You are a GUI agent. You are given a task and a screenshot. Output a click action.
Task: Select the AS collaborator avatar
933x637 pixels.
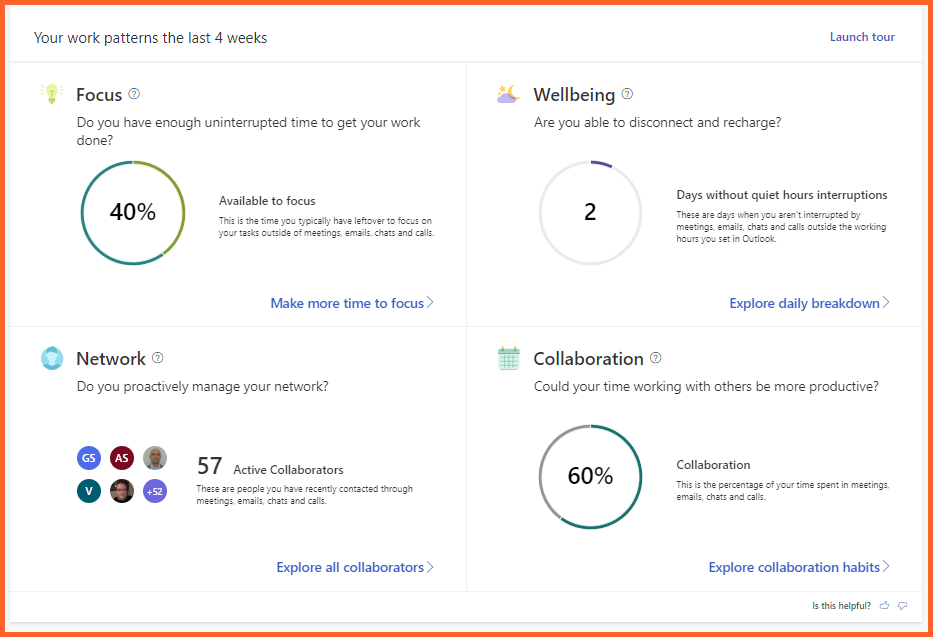pos(122,458)
